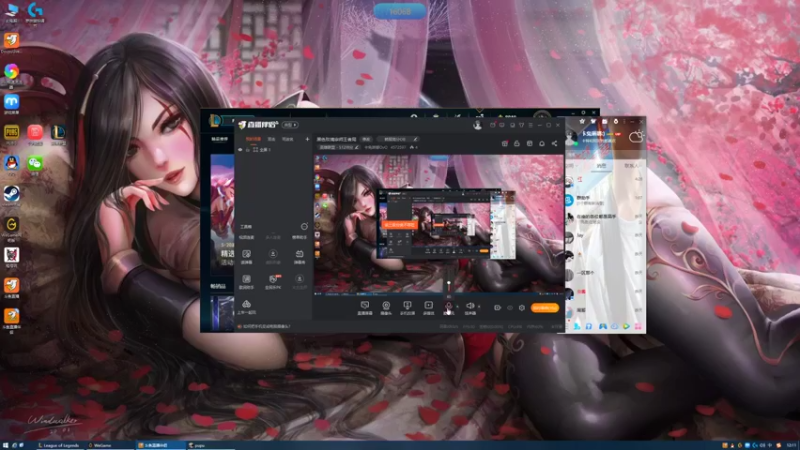Switch to League of Legends taskbar item
The width and height of the screenshot is (800, 450).
point(59,445)
